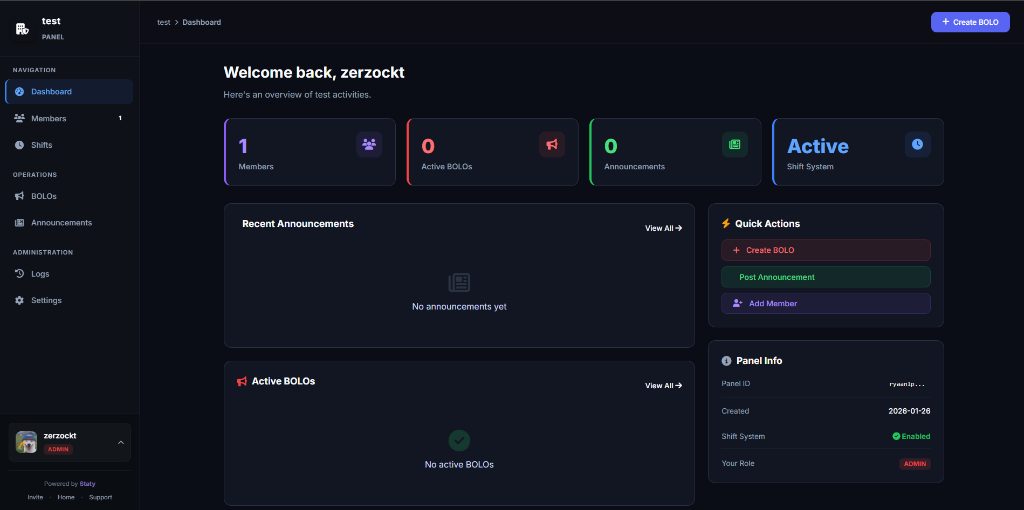
Task: Click the blue clock Shift System icon
Action: pyautogui.click(x=918, y=145)
